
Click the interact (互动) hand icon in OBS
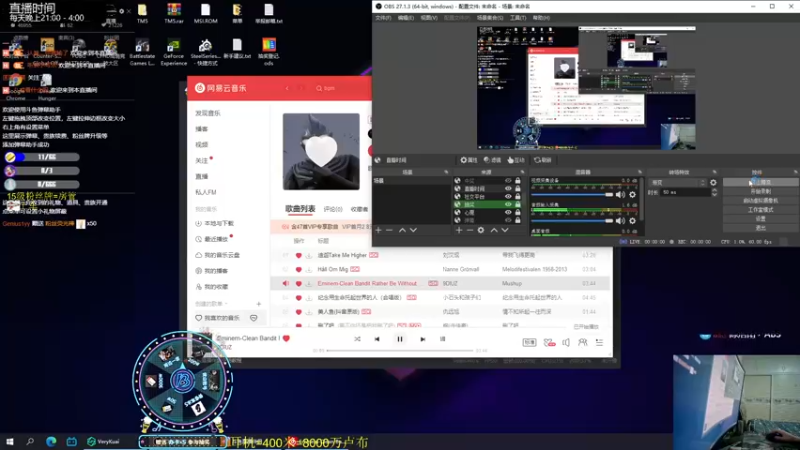pyautogui.click(x=516, y=160)
